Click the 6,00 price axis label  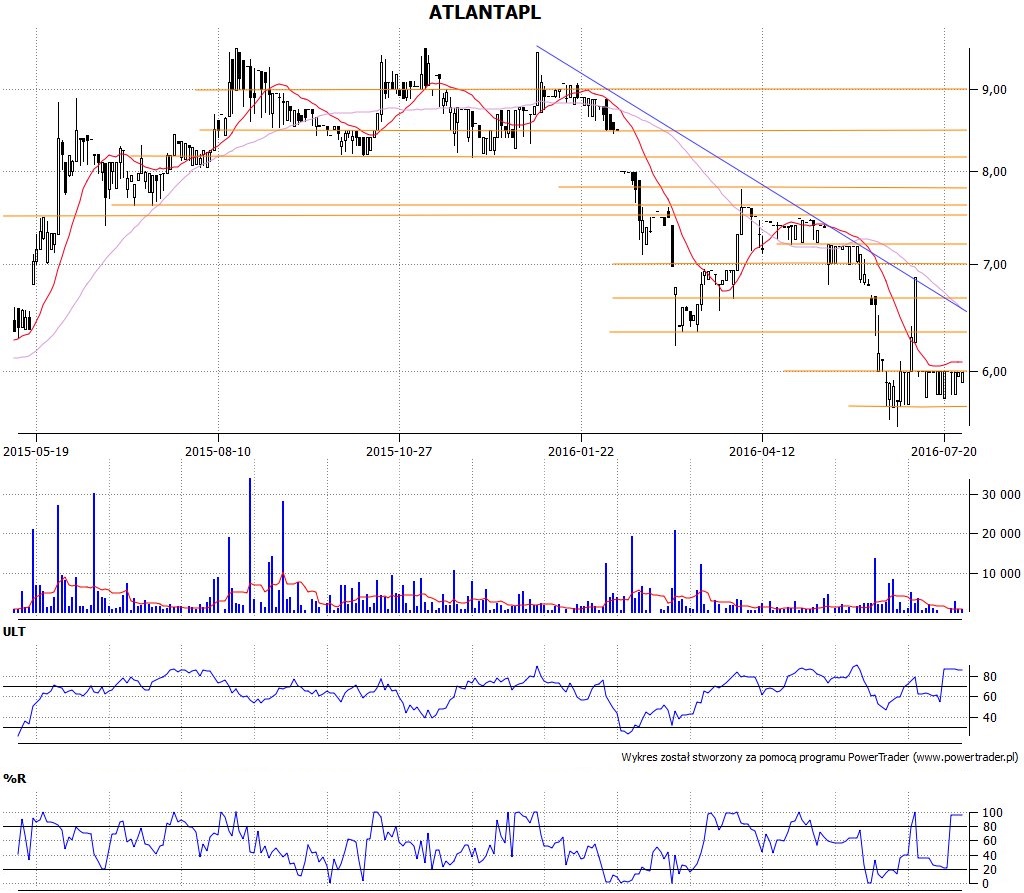pos(994,372)
